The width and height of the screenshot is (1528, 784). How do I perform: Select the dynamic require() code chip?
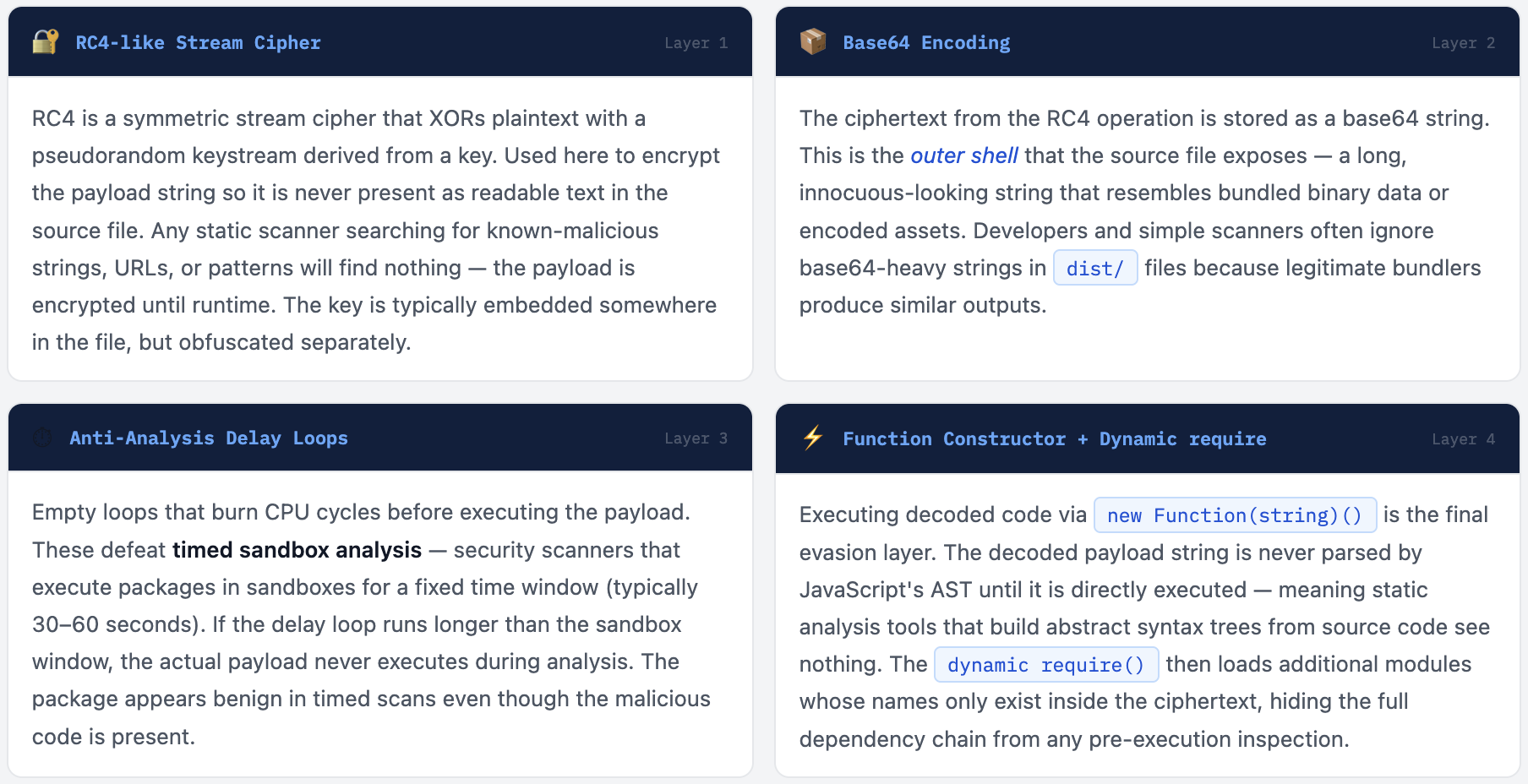[x=1045, y=665]
